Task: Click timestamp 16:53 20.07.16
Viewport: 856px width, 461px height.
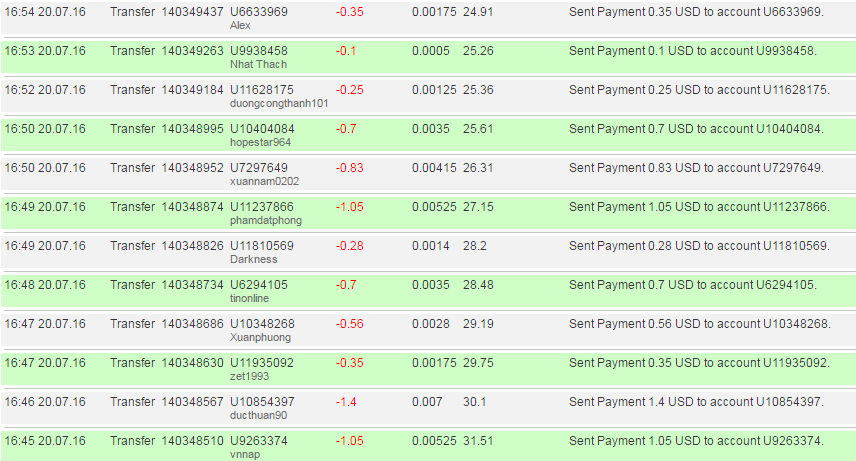Action: pos(45,51)
